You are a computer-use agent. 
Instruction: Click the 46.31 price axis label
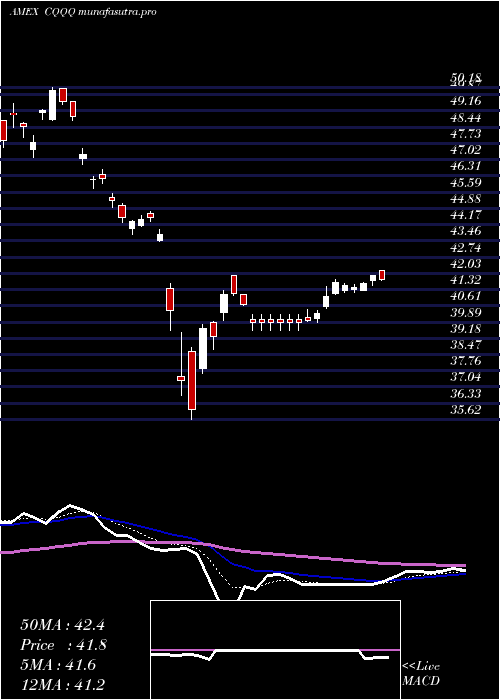coord(466,166)
